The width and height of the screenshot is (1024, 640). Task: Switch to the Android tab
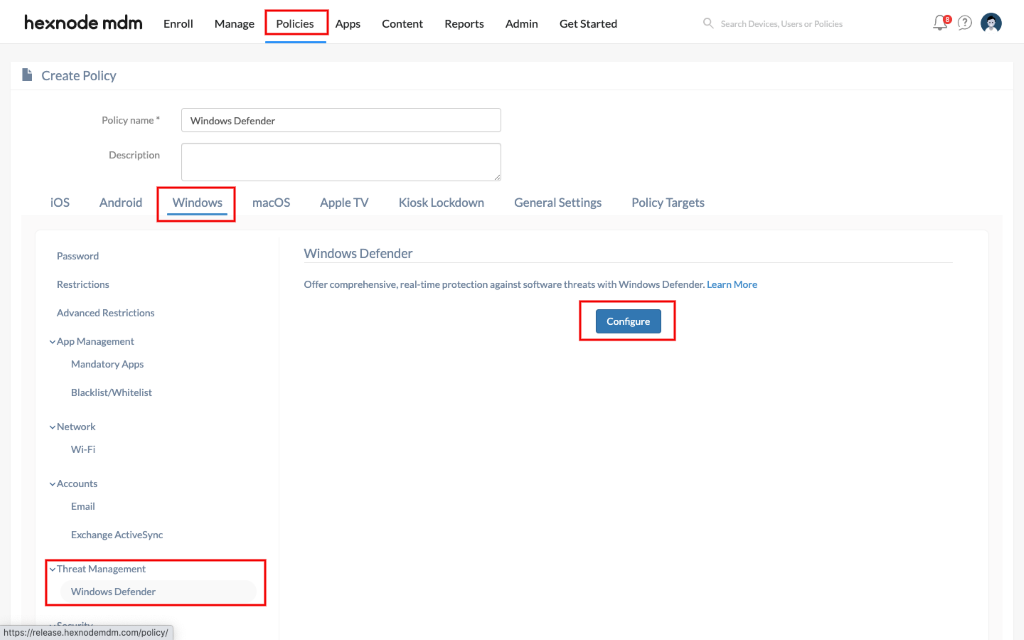[121, 202]
